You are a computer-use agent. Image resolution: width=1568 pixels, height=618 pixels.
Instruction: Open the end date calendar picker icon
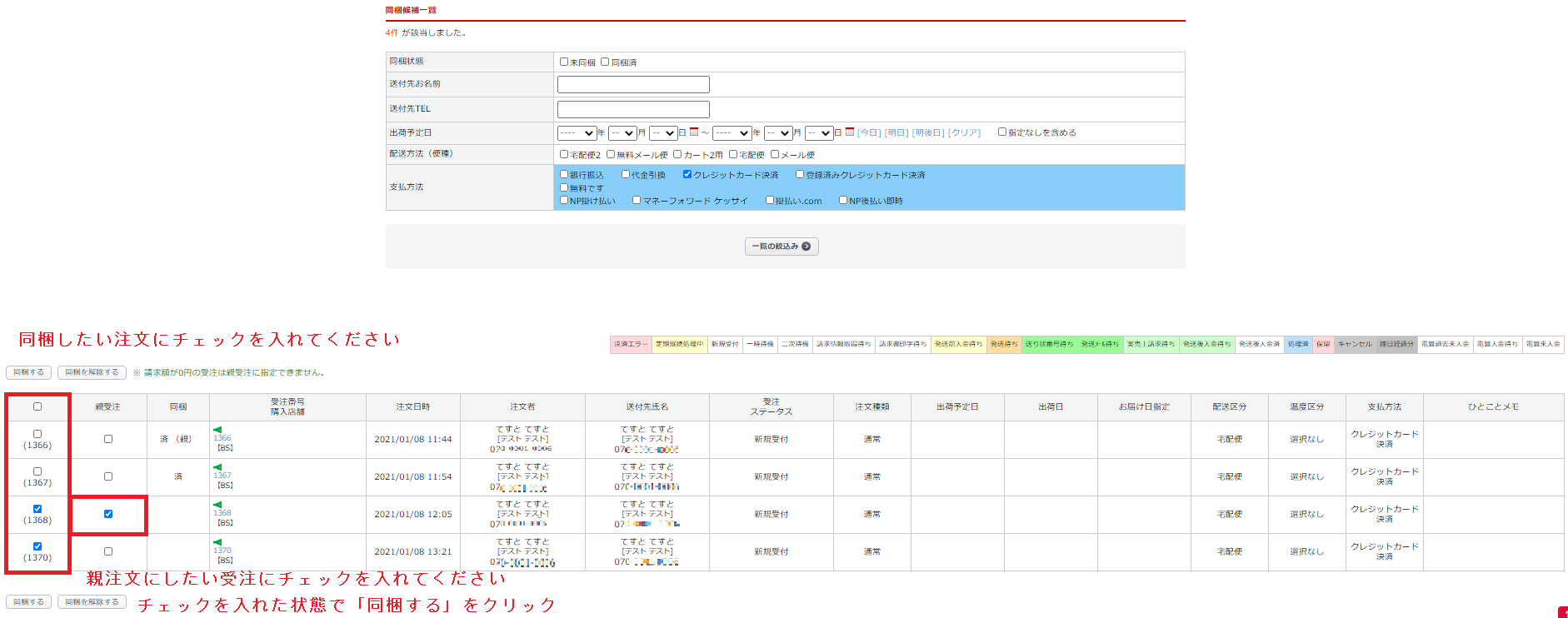(849, 132)
